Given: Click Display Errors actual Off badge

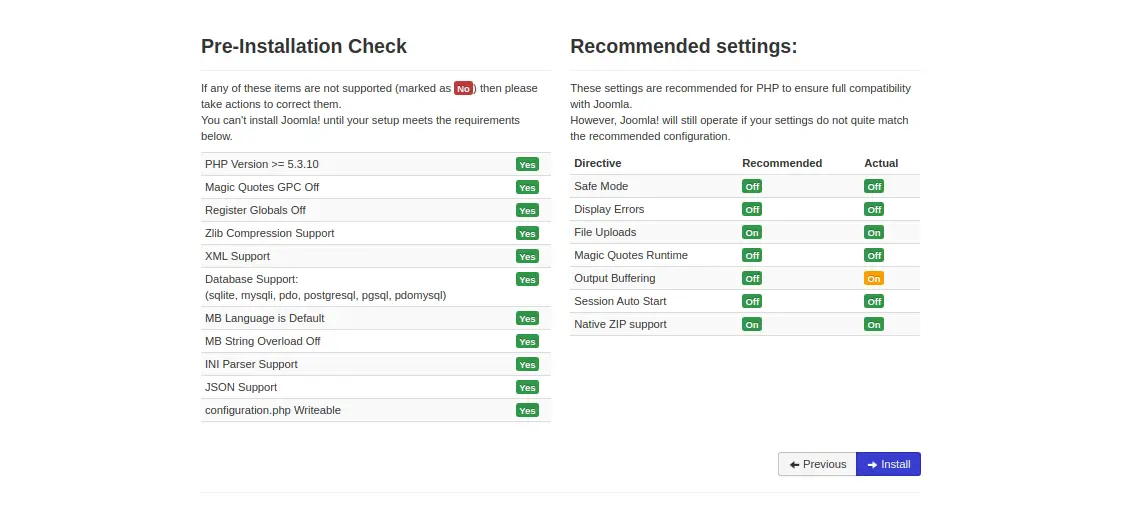Looking at the screenshot, I should coord(874,209).
